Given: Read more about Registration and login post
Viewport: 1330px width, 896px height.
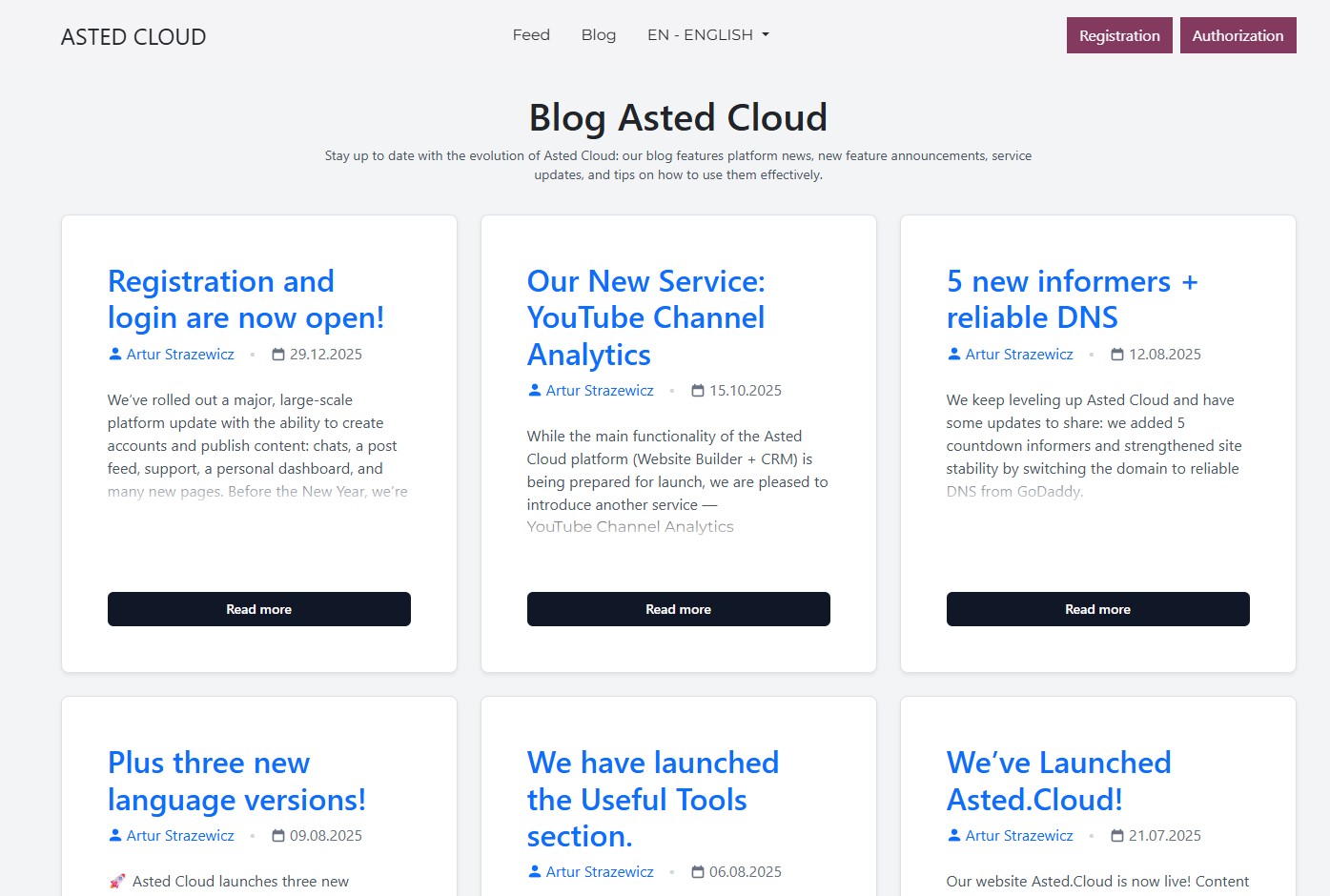Looking at the screenshot, I should pos(259,609).
